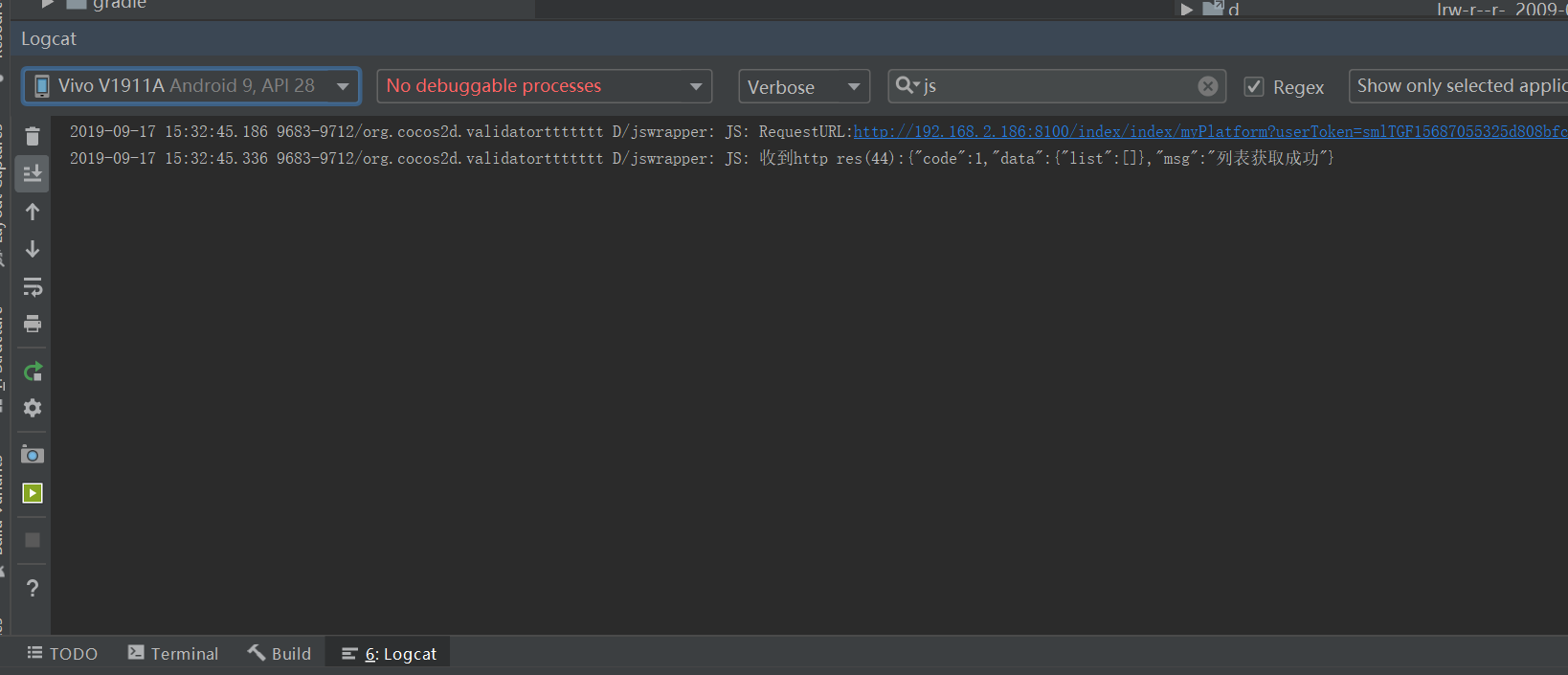Clear logcat with the trash icon
1568x675 pixels.
[x=33, y=136]
